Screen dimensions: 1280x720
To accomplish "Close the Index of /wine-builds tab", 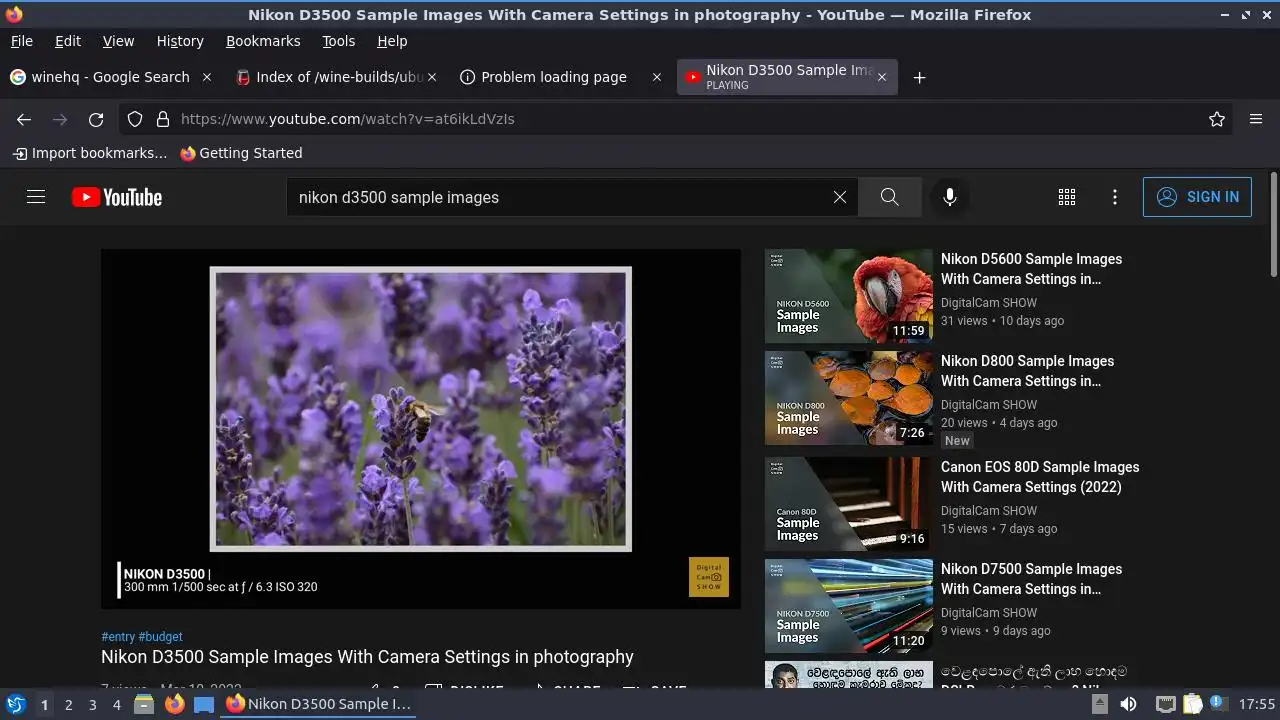I will tap(432, 77).
